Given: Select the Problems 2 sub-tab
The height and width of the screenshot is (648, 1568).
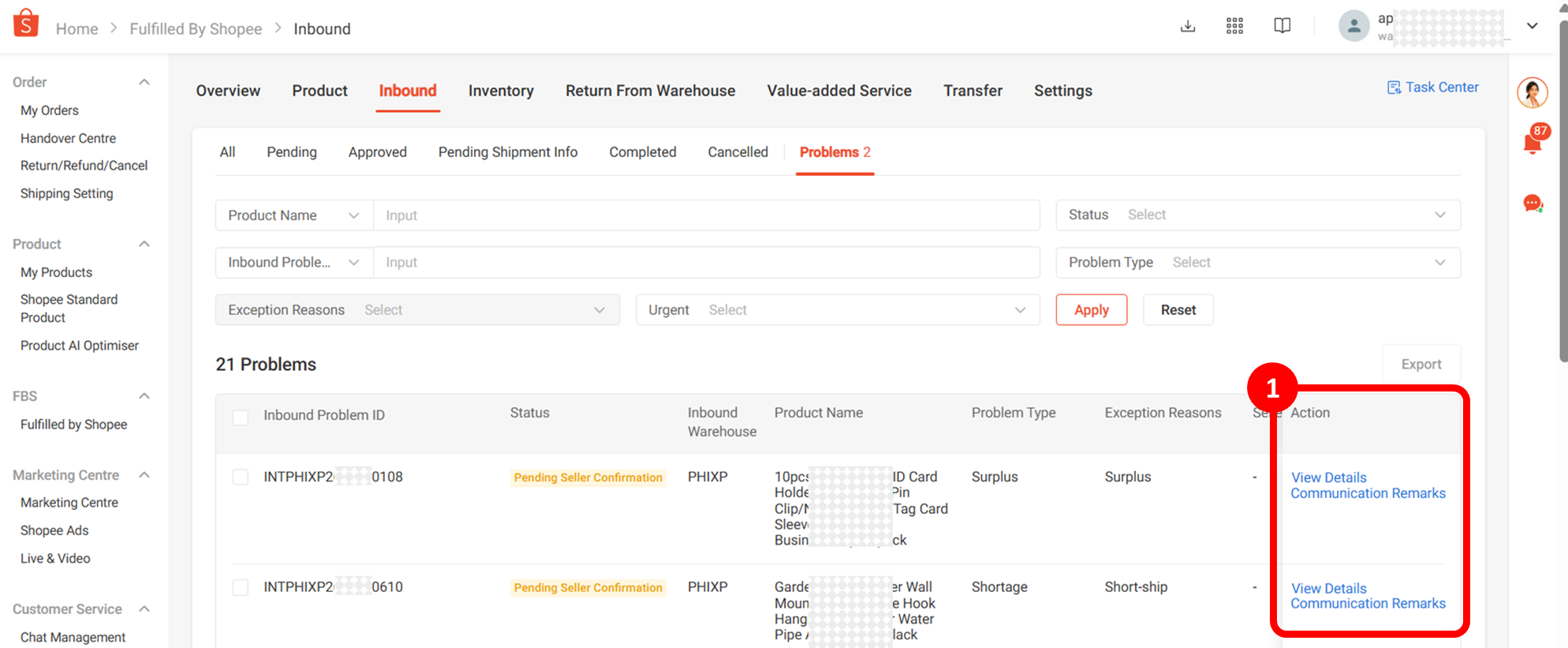Looking at the screenshot, I should coord(835,152).
